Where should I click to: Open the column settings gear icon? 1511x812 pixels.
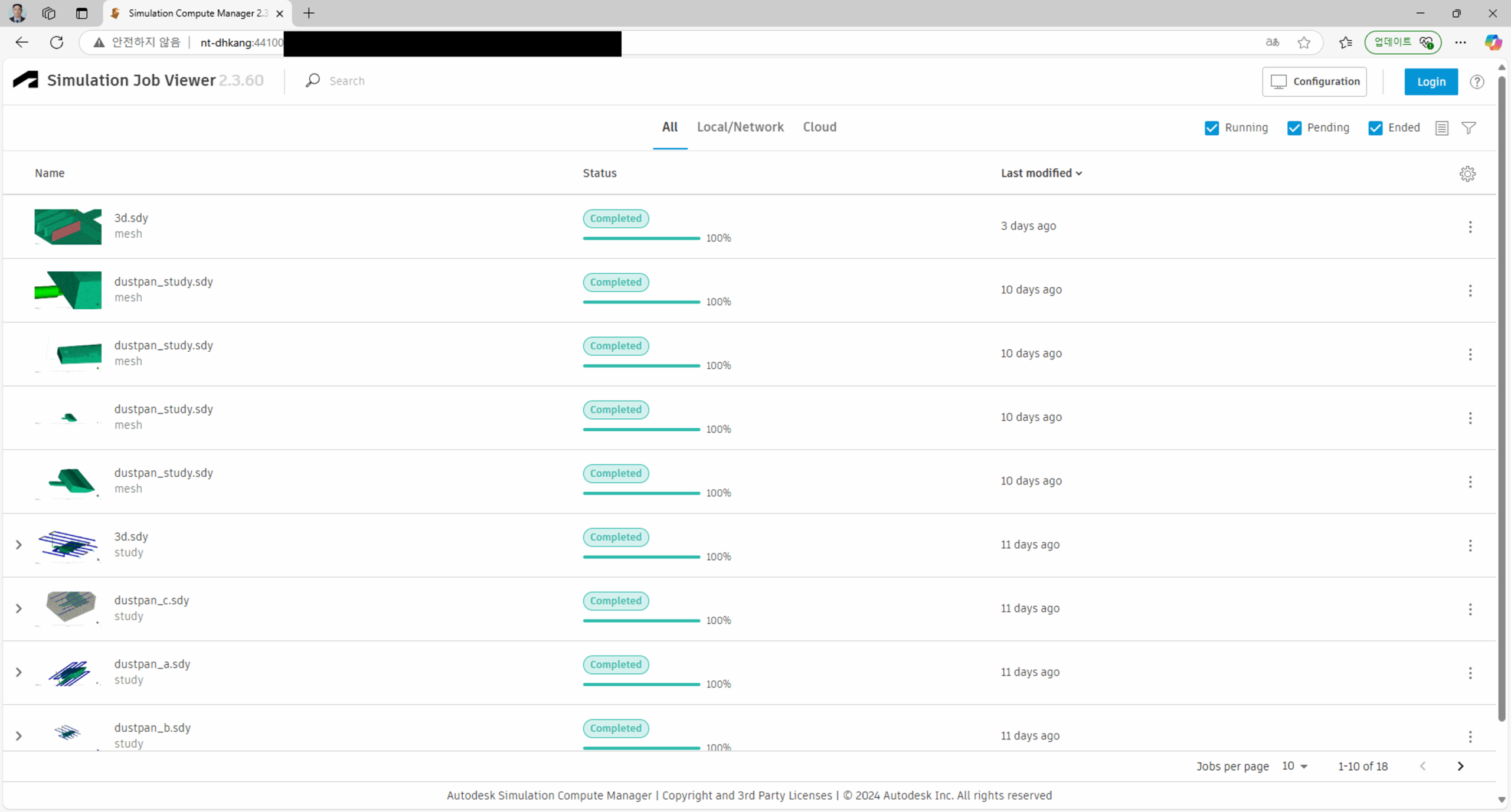(x=1467, y=173)
